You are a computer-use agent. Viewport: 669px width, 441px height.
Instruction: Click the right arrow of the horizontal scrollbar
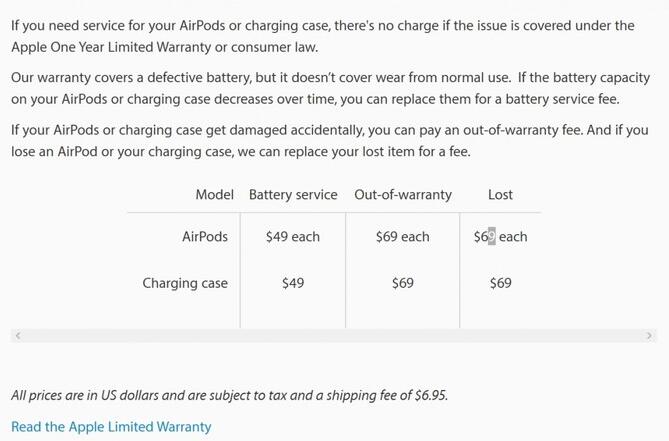(x=649, y=336)
